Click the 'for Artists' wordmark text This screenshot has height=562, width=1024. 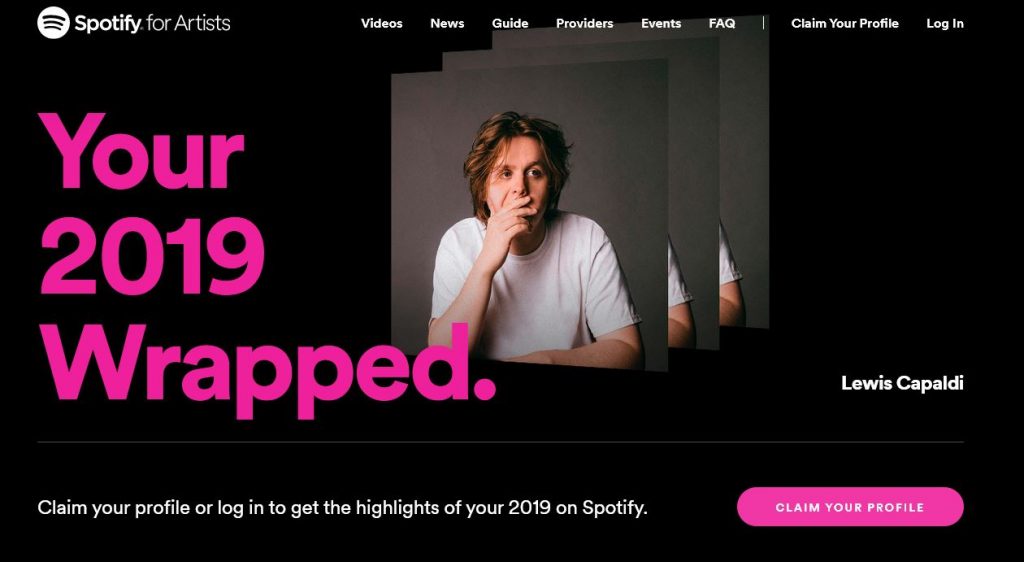point(188,23)
